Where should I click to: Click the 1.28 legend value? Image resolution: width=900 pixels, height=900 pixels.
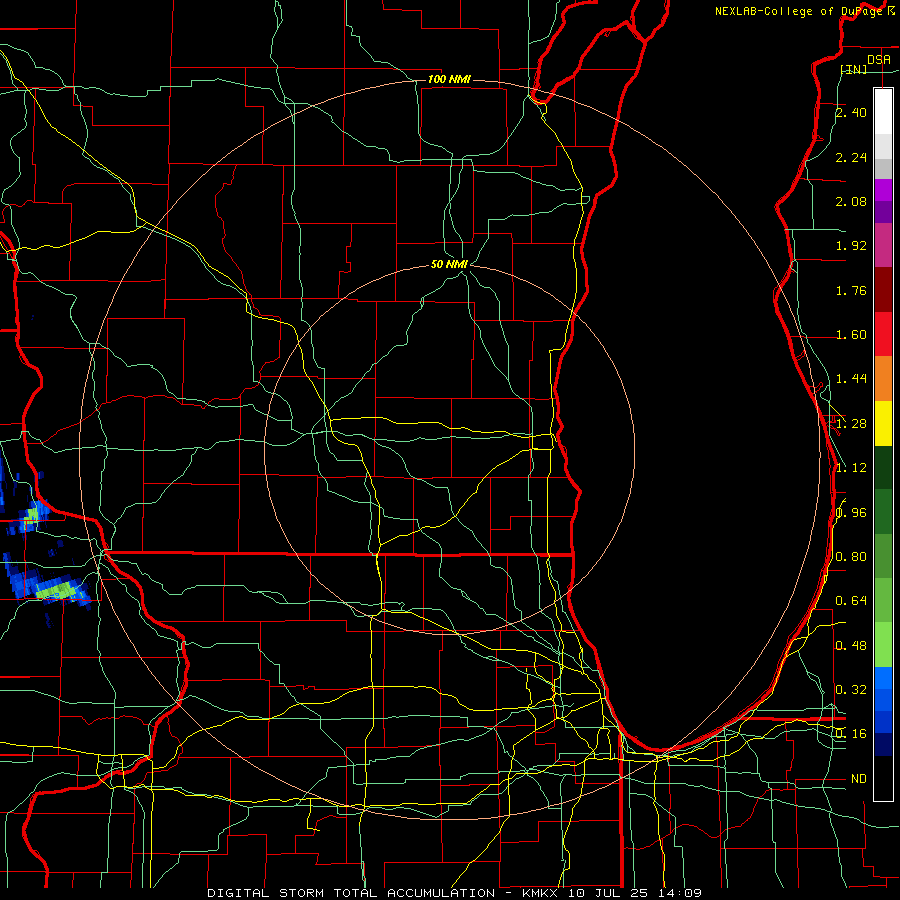(851, 424)
